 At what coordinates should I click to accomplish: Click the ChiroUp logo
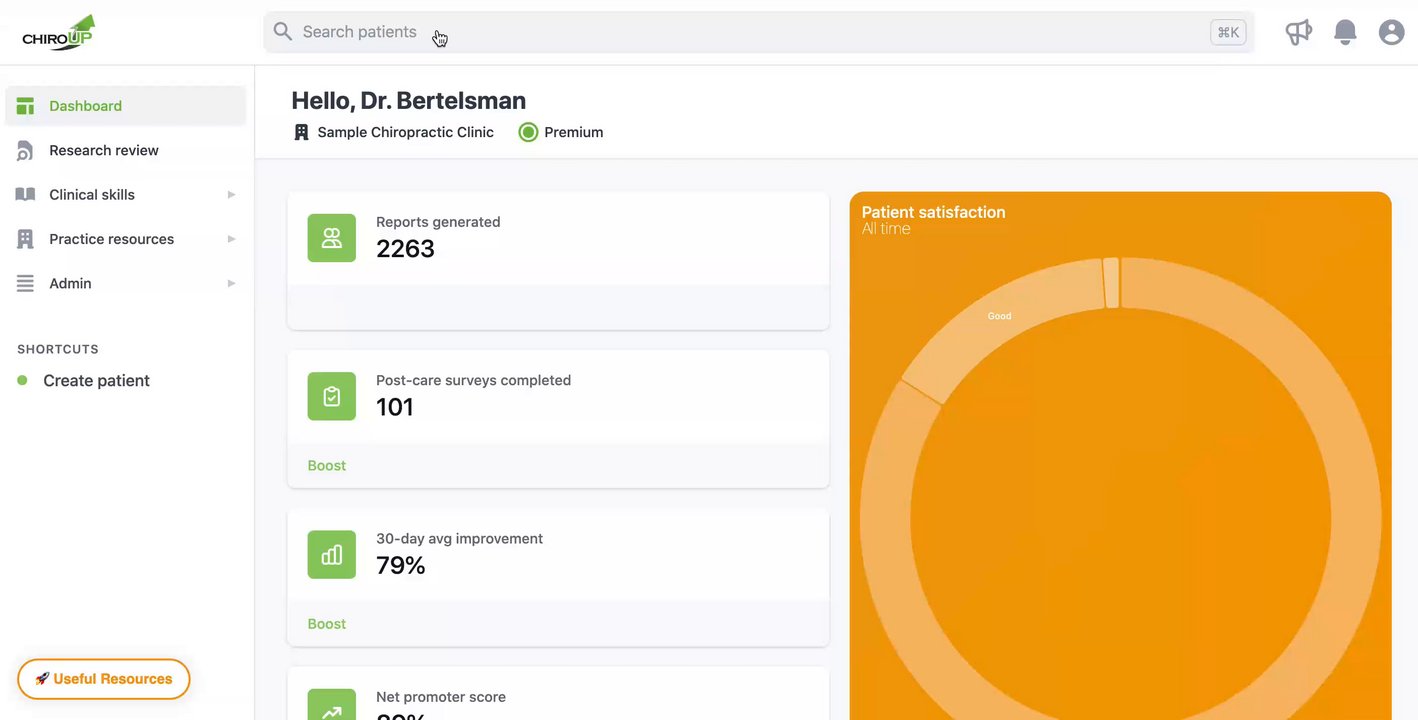[58, 33]
